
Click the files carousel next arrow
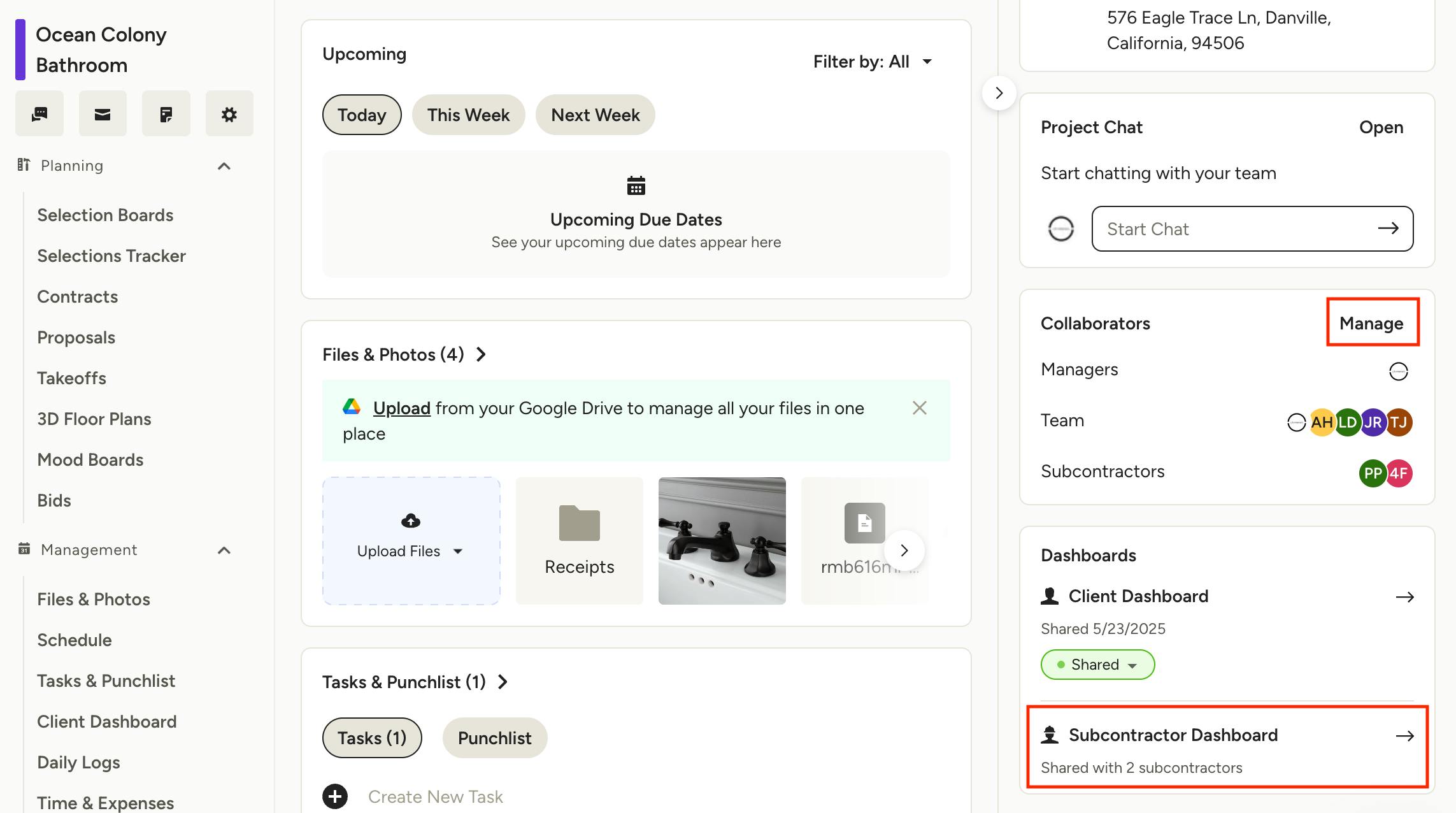tap(904, 550)
